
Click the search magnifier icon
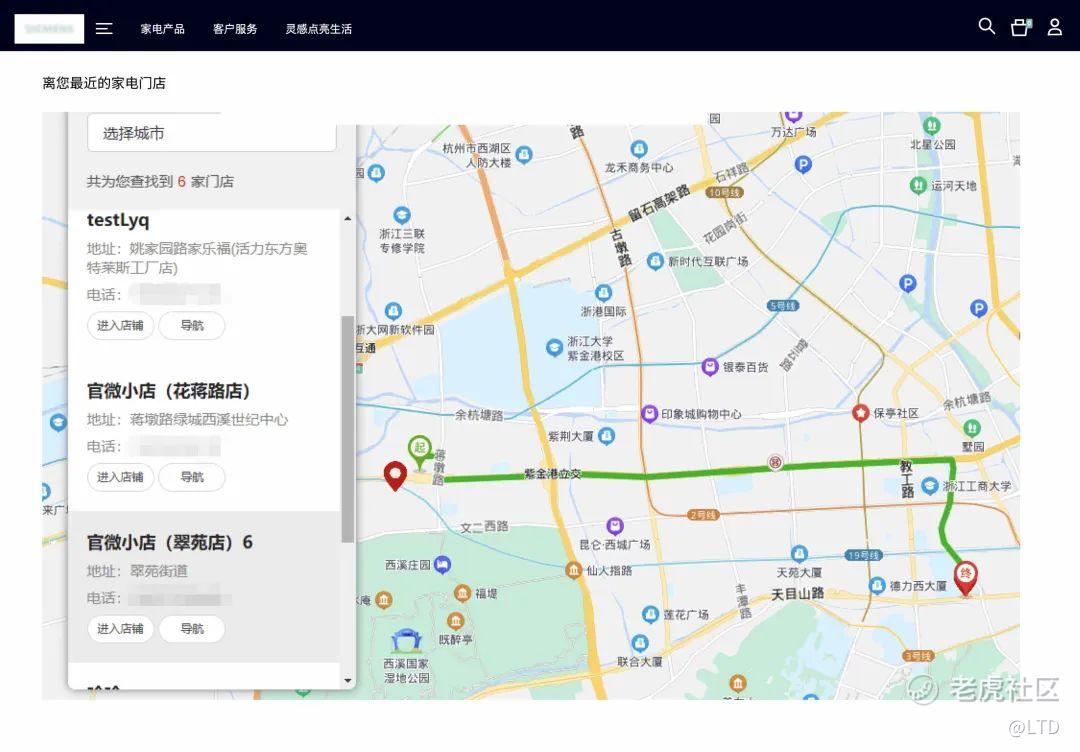click(x=986, y=26)
